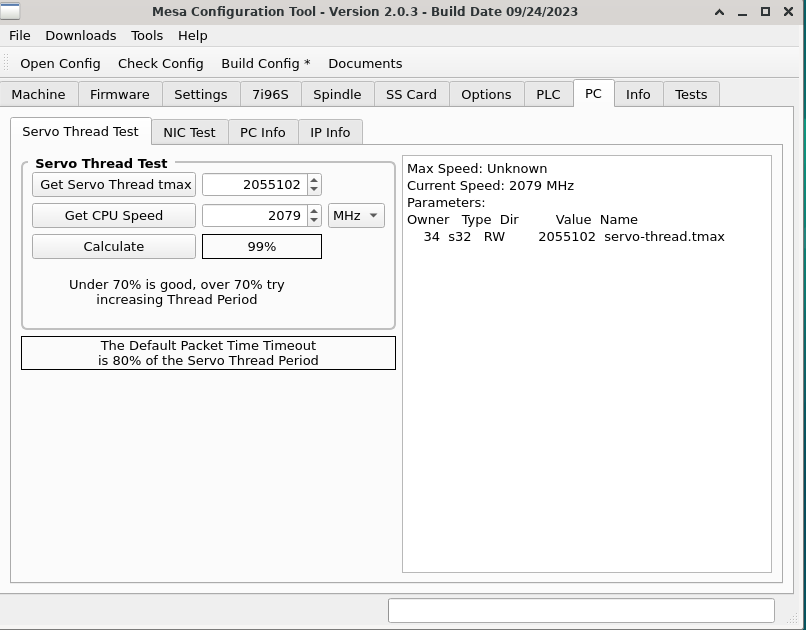Viewport: 806px width, 630px height.
Task: Click the servo-thread.tmax parameter name
Action: point(664,236)
